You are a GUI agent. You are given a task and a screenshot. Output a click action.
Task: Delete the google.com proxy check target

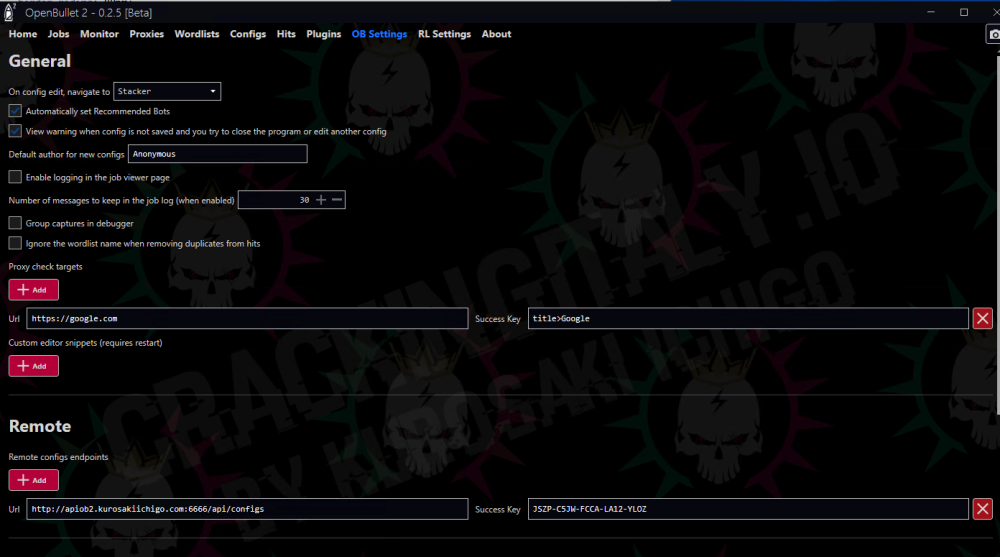(x=982, y=318)
